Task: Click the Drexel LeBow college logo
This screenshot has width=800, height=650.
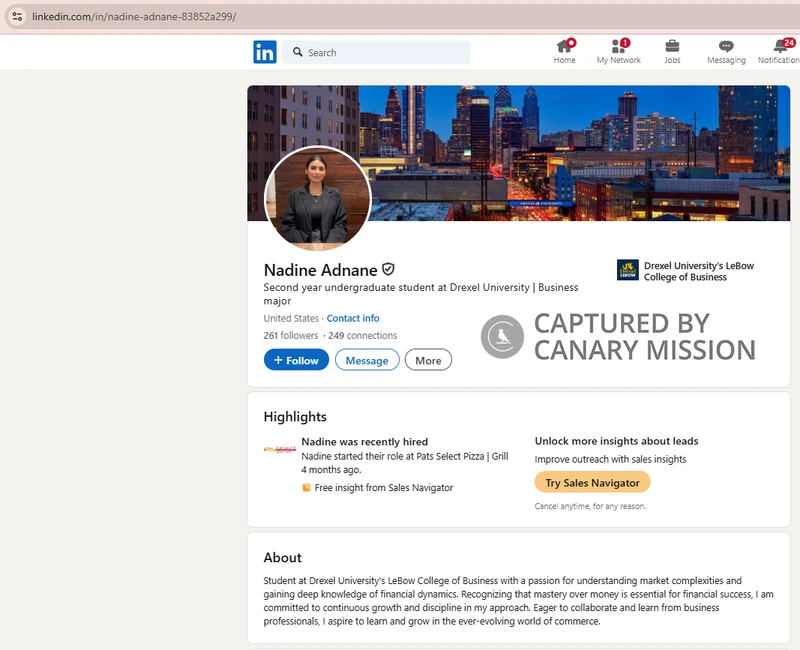Action: [x=628, y=270]
